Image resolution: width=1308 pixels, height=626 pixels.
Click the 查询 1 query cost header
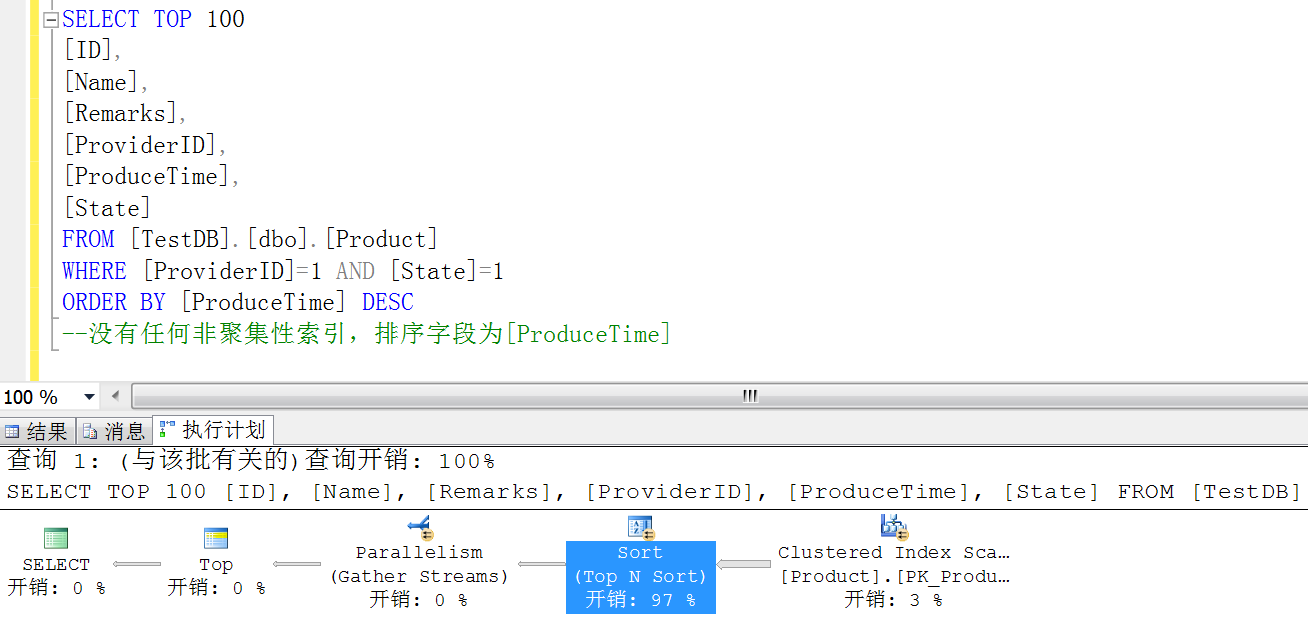click(250, 461)
